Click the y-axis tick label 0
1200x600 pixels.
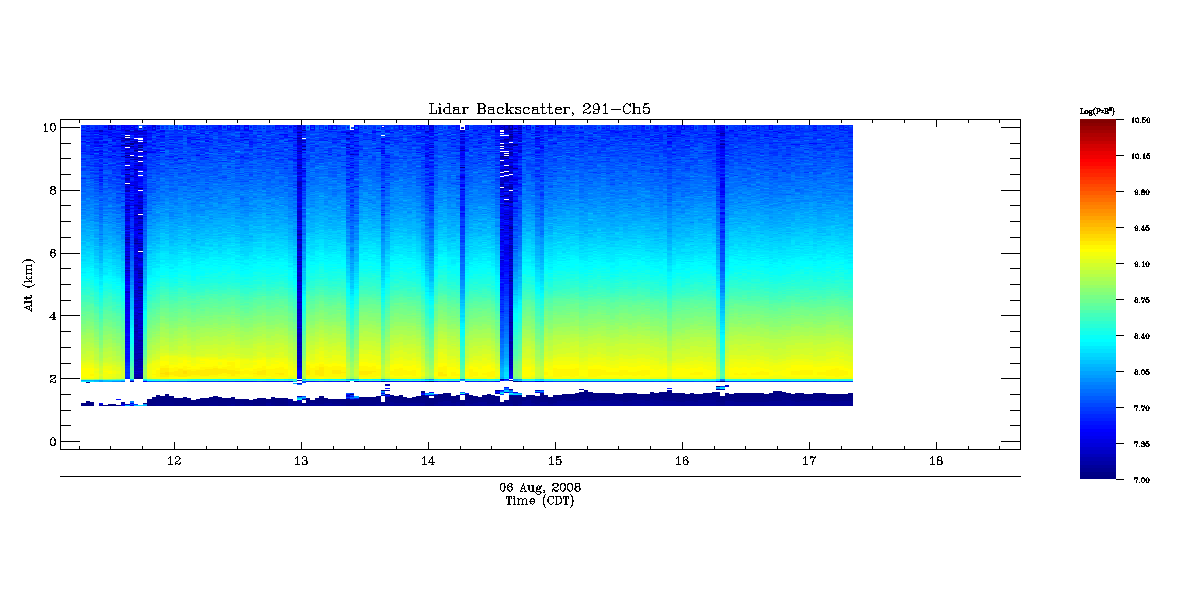52,442
